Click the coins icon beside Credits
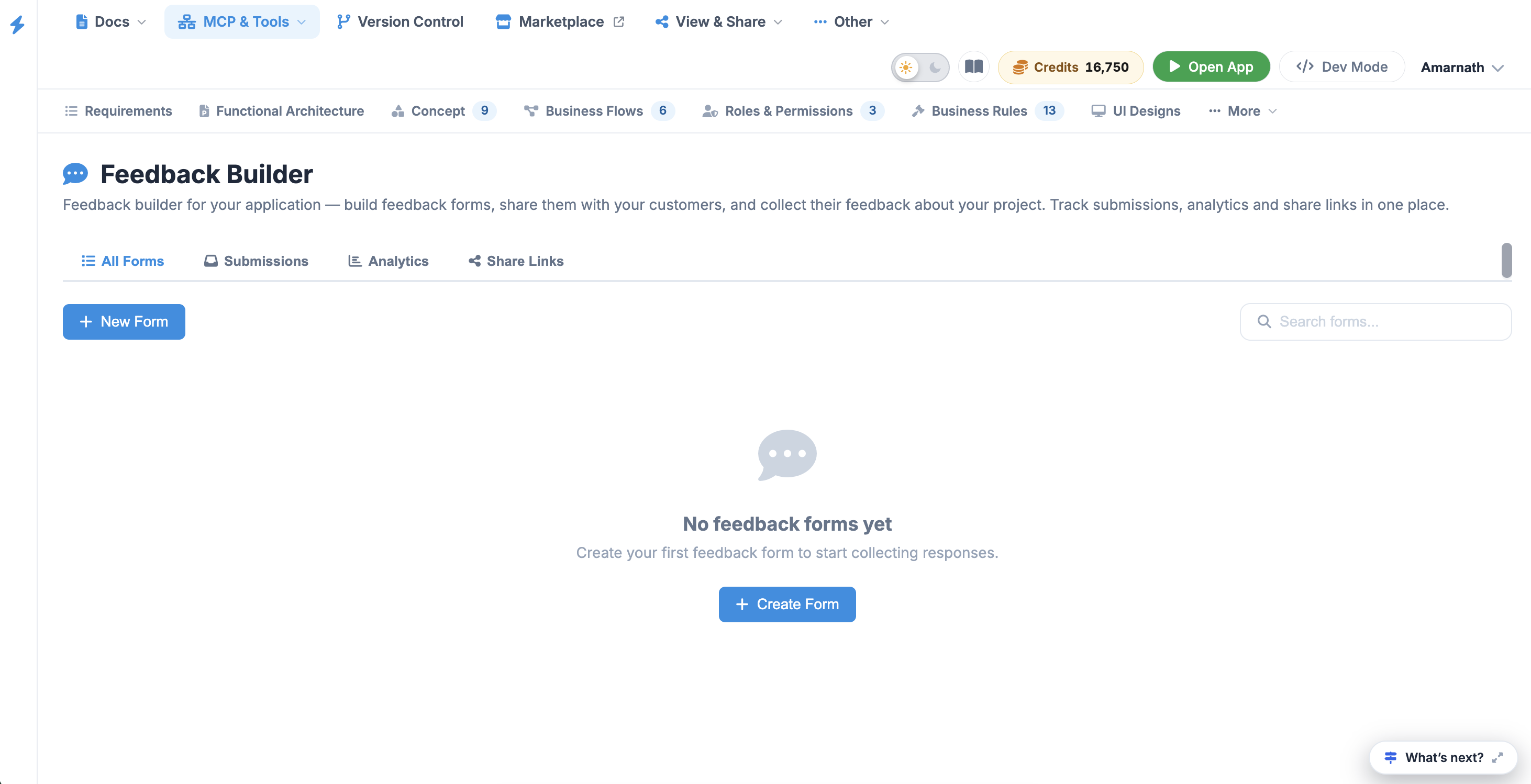Image resolution: width=1531 pixels, height=784 pixels. tap(1020, 67)
